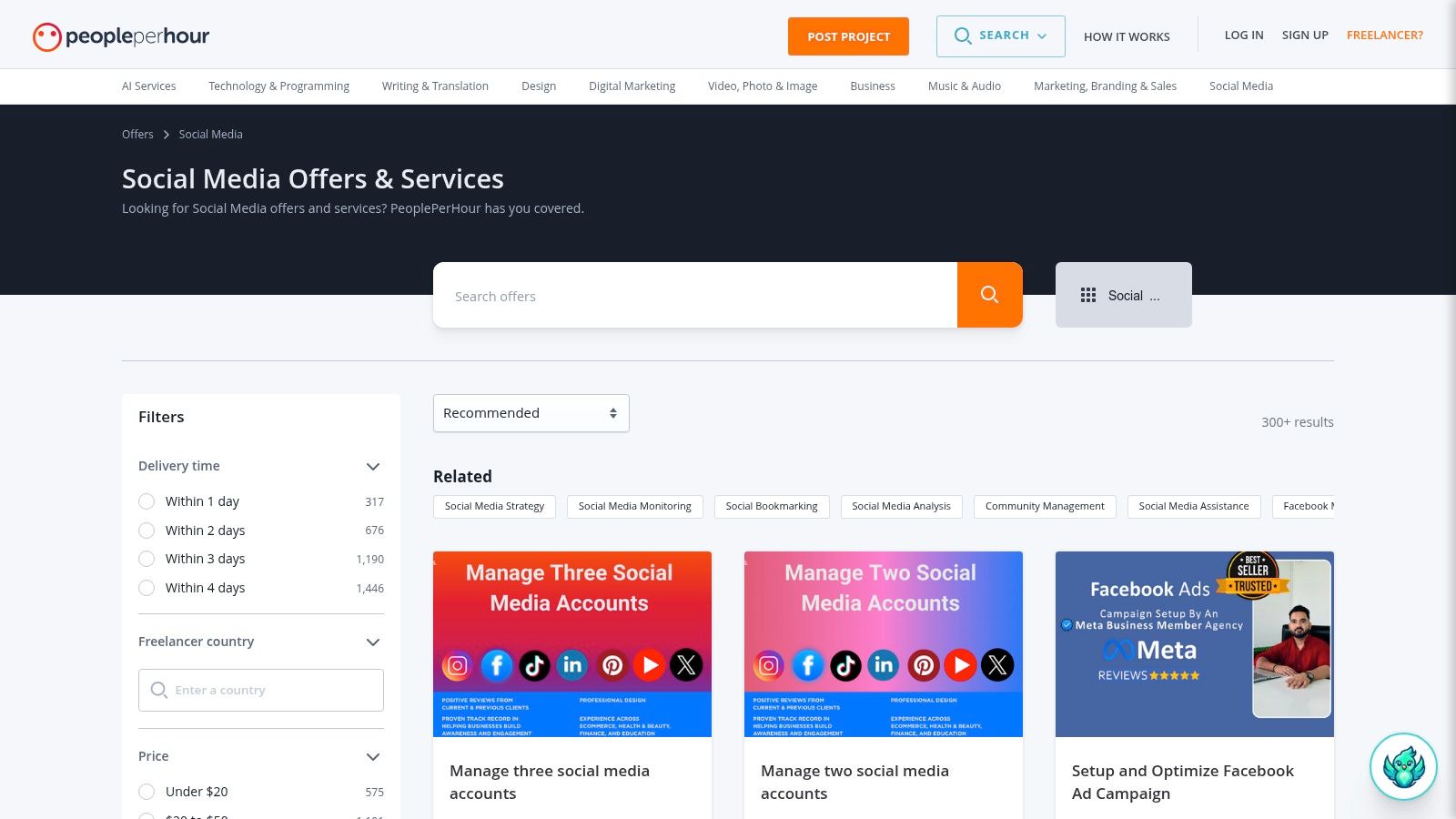Open the Design category menu
This screenshot has width=1456, height=819.
point(539,86)
